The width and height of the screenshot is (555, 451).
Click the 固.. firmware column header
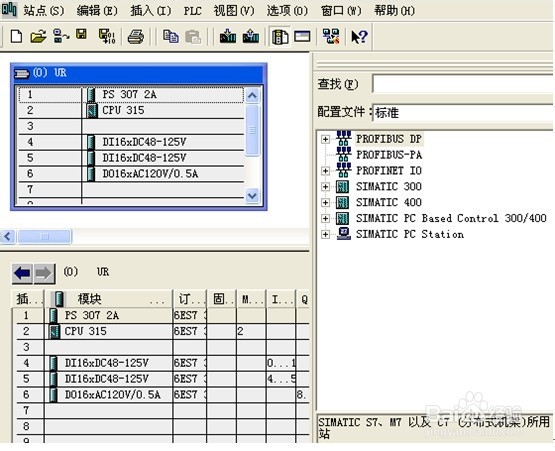[222, 299]
